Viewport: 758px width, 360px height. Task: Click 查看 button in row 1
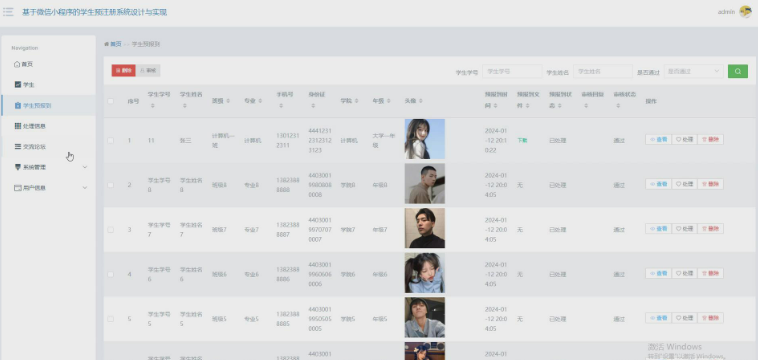[658, 140]
